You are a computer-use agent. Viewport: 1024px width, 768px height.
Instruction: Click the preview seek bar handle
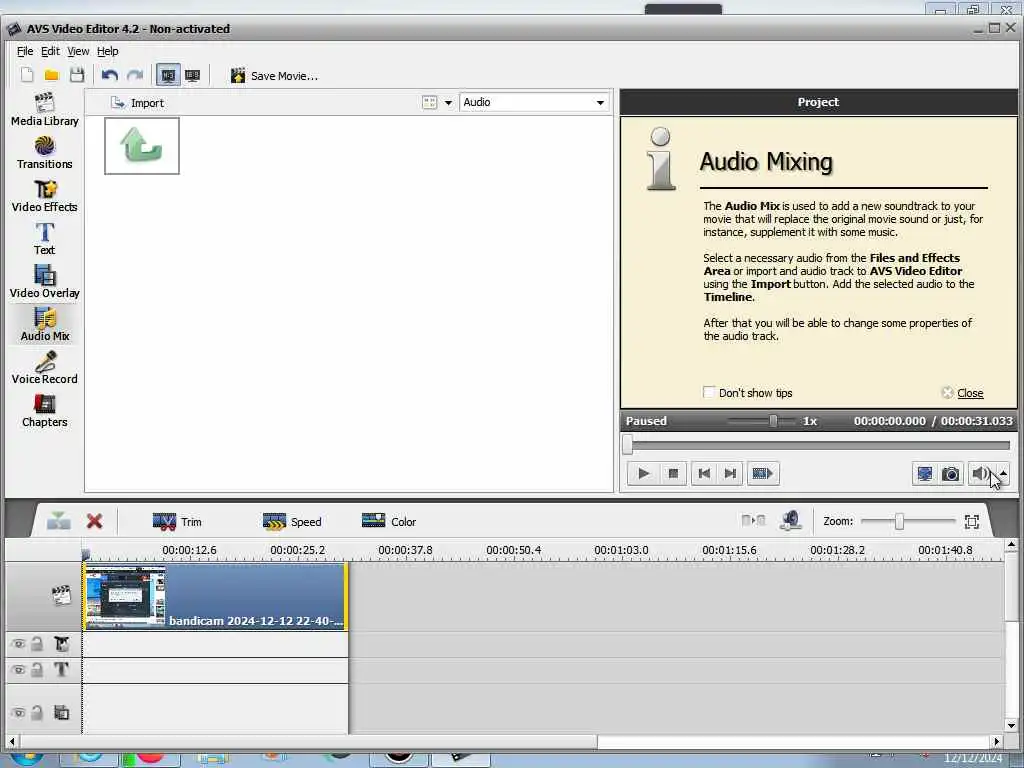point(628,445)
